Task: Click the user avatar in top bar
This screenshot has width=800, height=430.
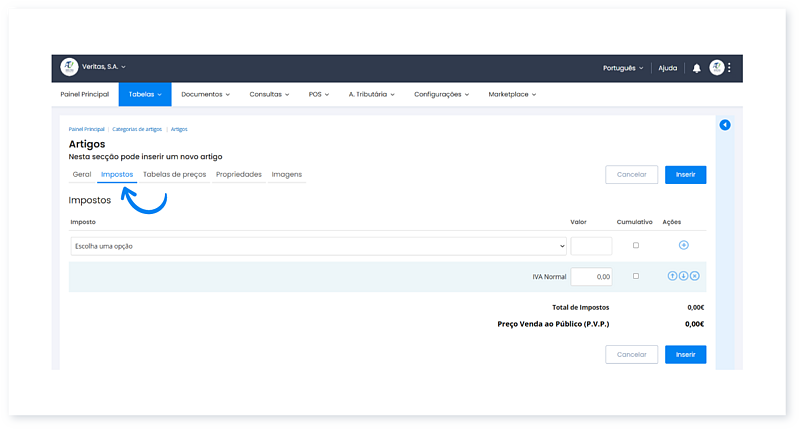Action: (716, 68)
